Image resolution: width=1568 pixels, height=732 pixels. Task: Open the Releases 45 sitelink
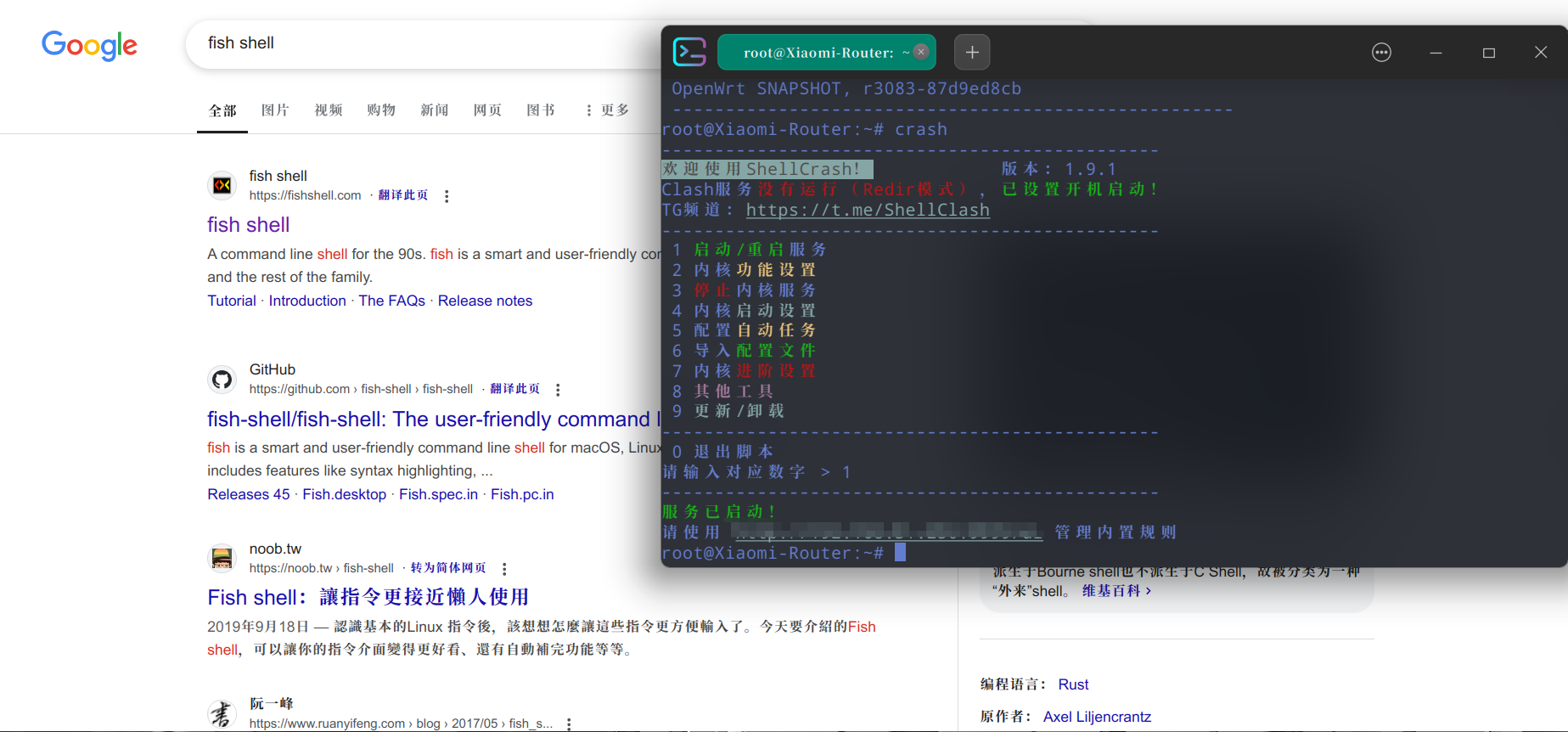(x=249, y=494)
